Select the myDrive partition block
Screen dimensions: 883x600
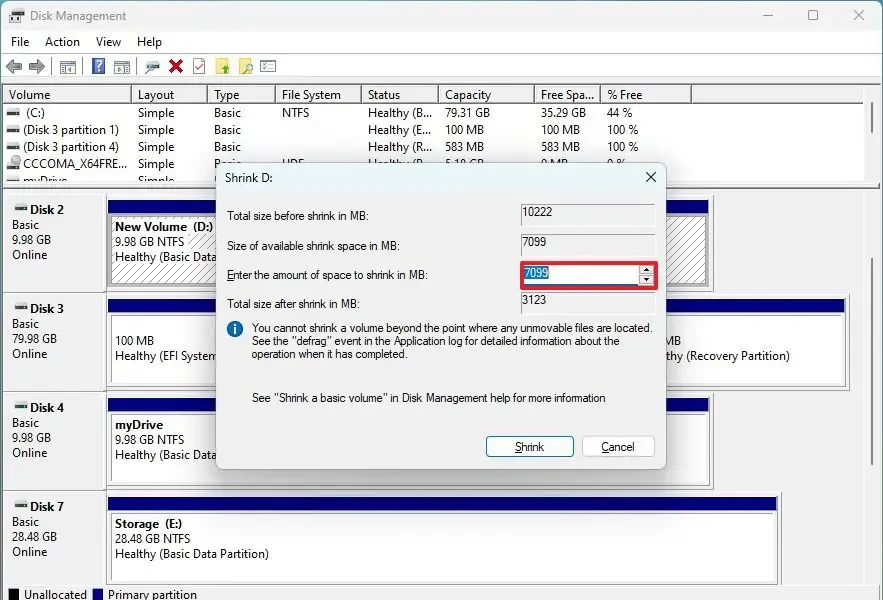click(x=163, y=447)
